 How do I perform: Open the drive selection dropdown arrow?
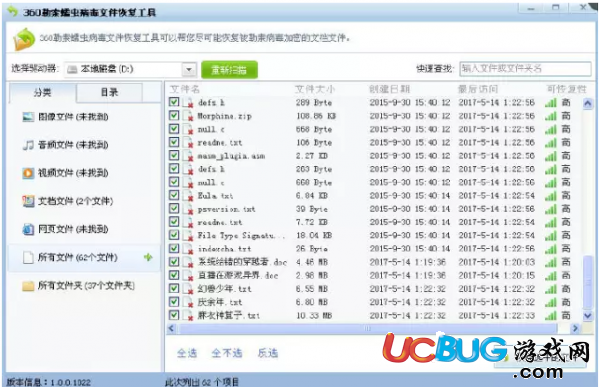[x=189, y=70]
